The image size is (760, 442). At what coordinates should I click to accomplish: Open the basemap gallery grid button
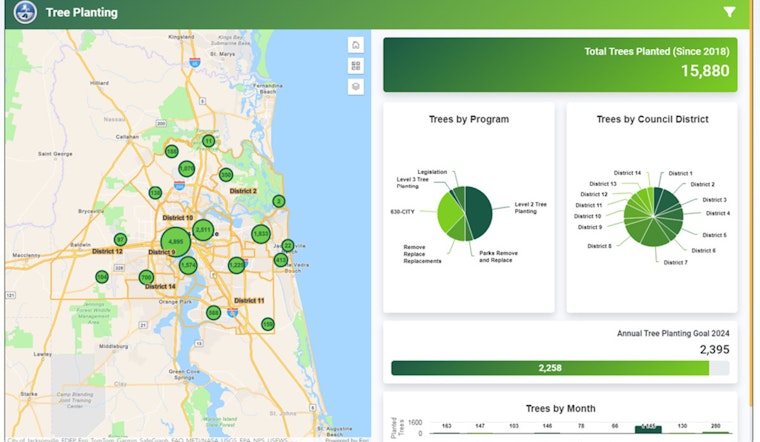tap(356, 66)
